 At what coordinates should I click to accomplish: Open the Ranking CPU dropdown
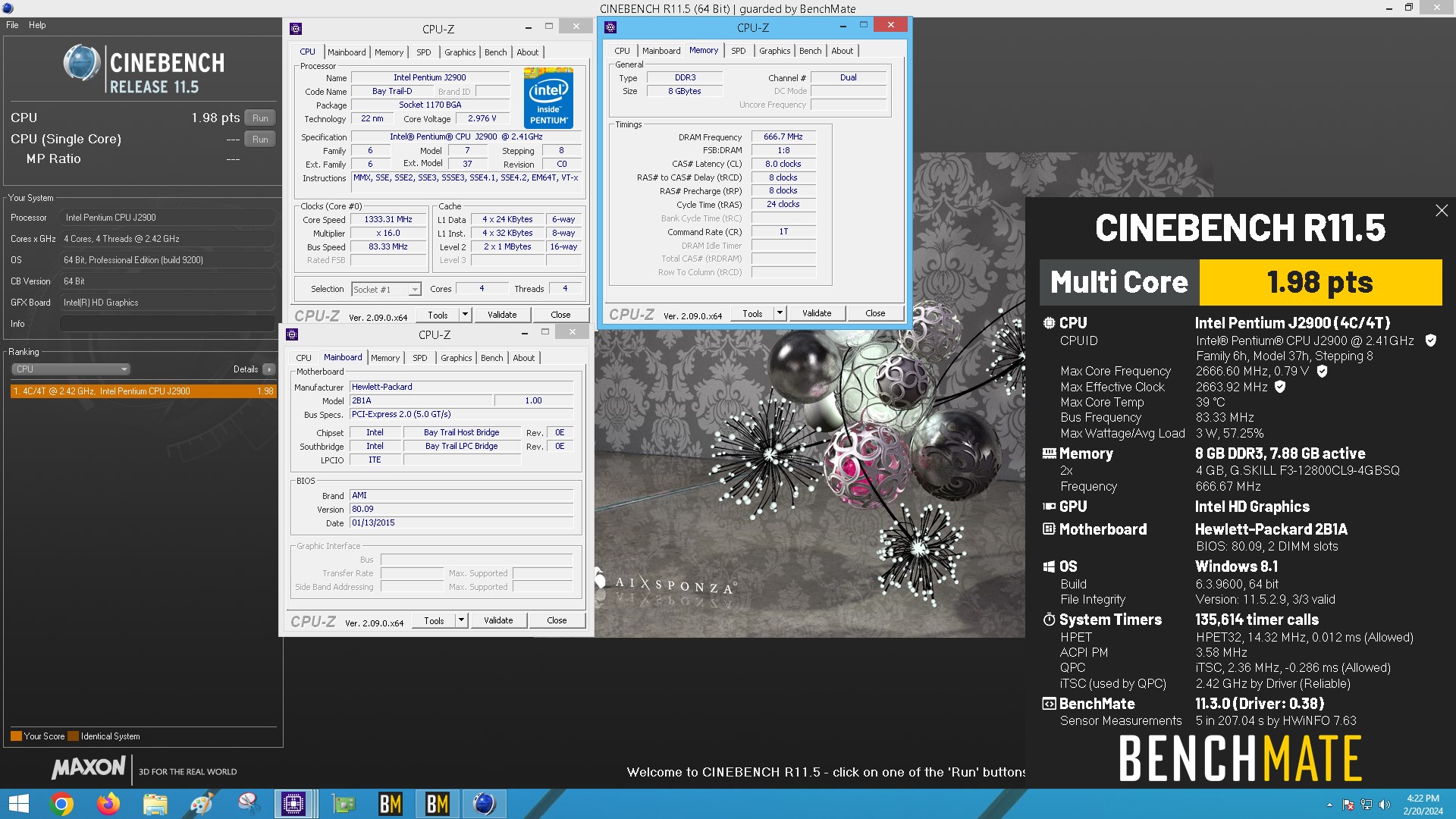pyautogui.click(x=71, y=369)
